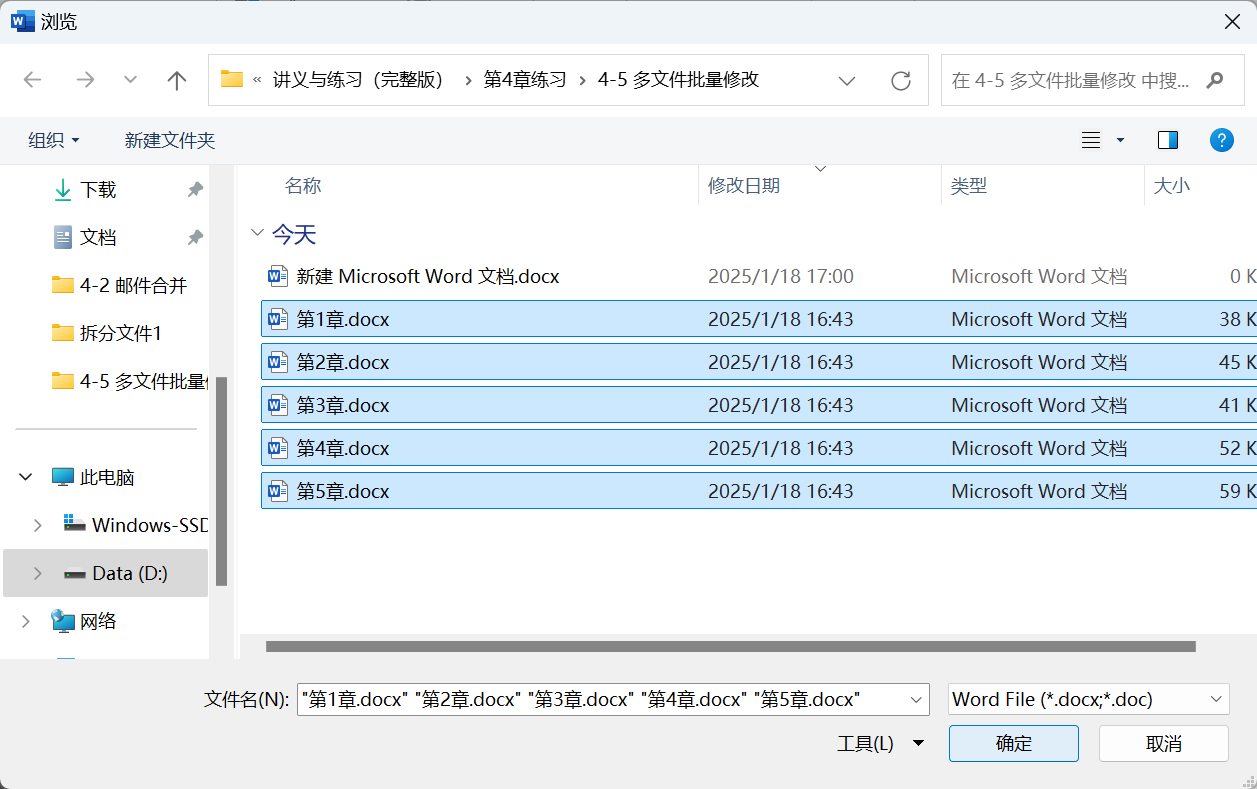
Task: Click the navigation pane vertical scrollbar
Action: pyautogui.click(x=221, y=481)
